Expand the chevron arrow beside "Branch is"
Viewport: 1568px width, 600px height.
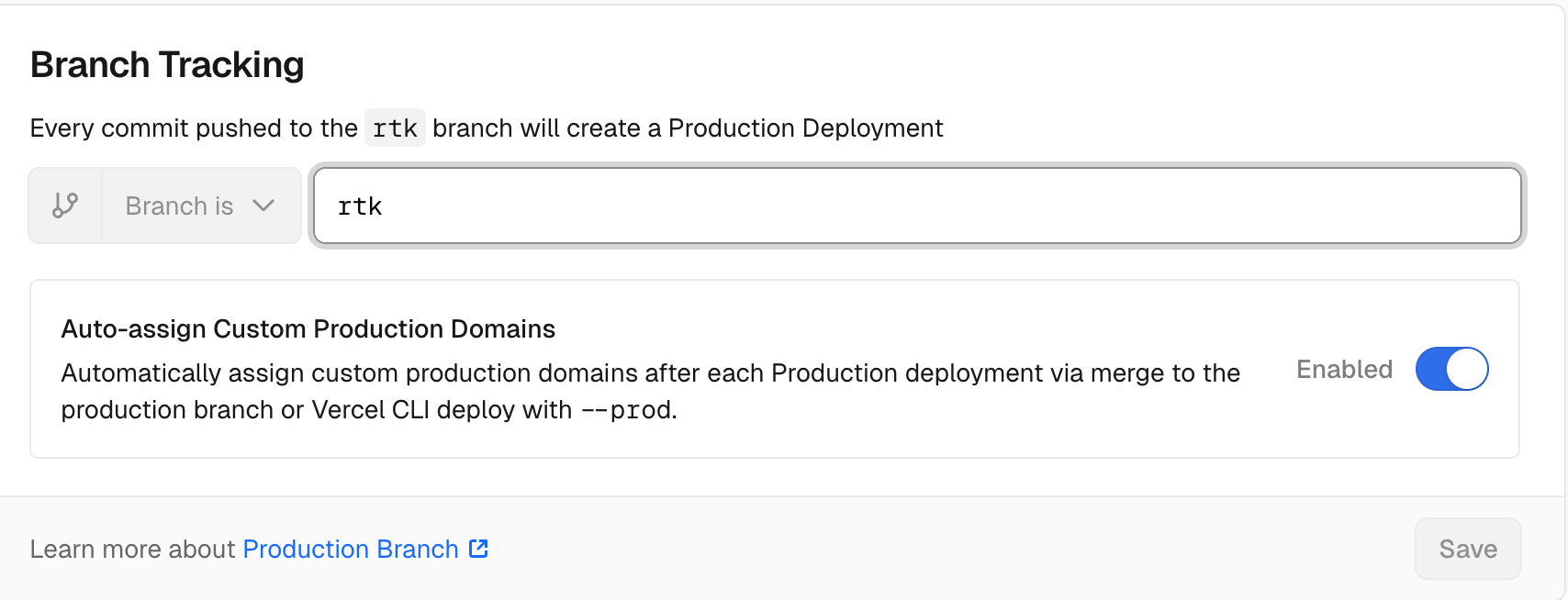[x=263, y=206]
